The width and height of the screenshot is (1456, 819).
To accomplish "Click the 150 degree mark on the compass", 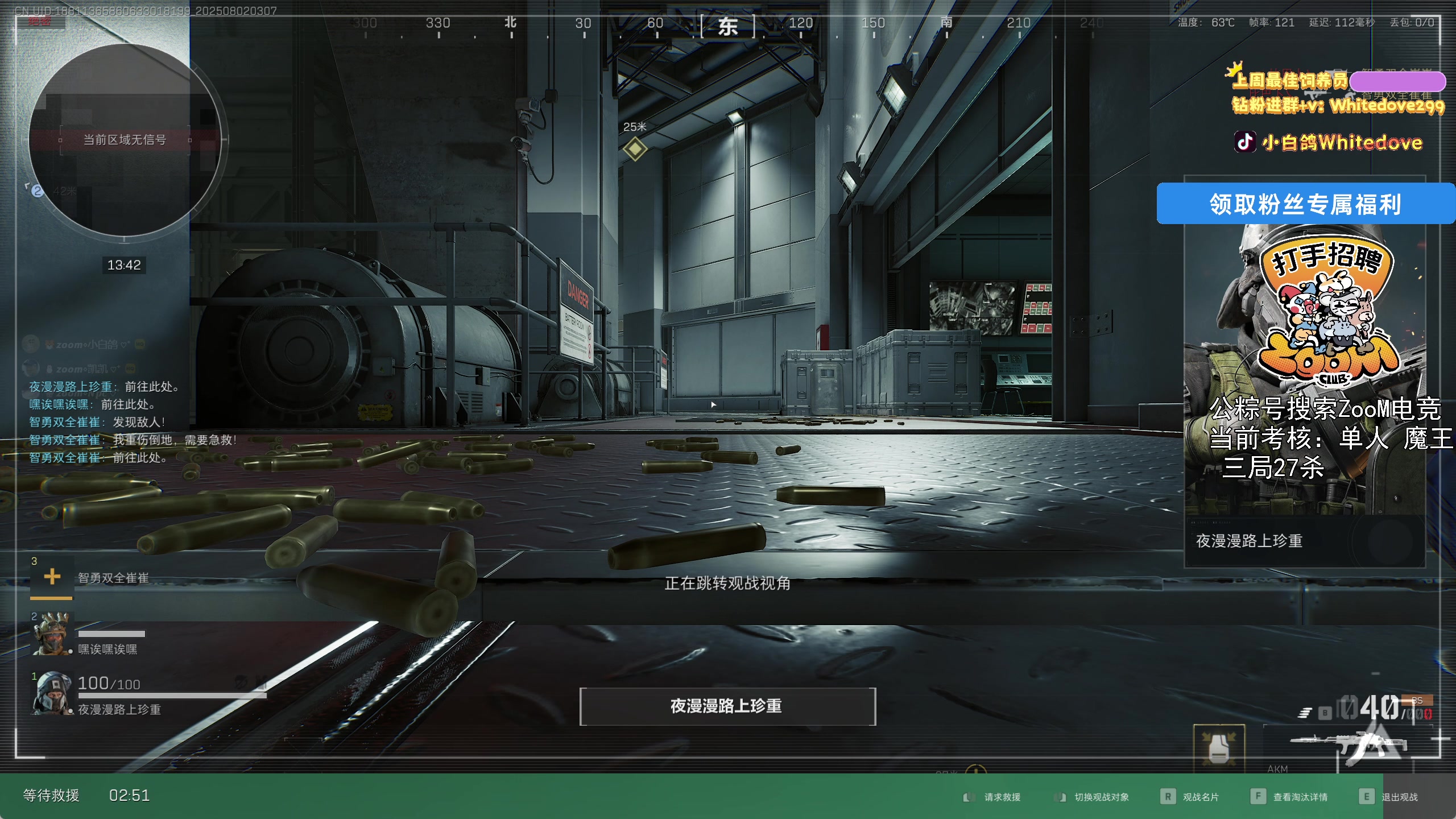I will click(x=873, y=23).
